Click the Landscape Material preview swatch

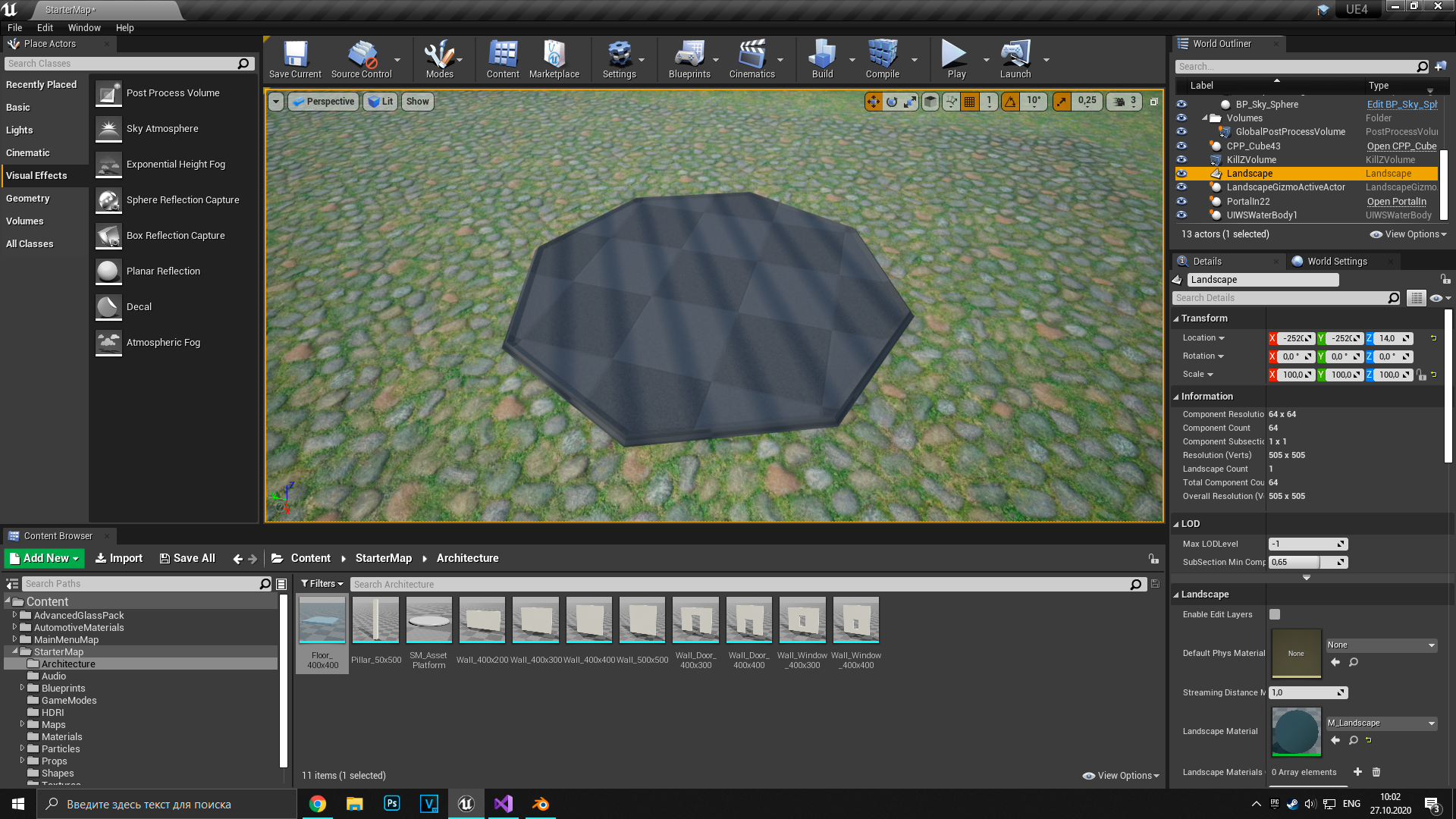pyautogui.click(x=1296, y=732)
